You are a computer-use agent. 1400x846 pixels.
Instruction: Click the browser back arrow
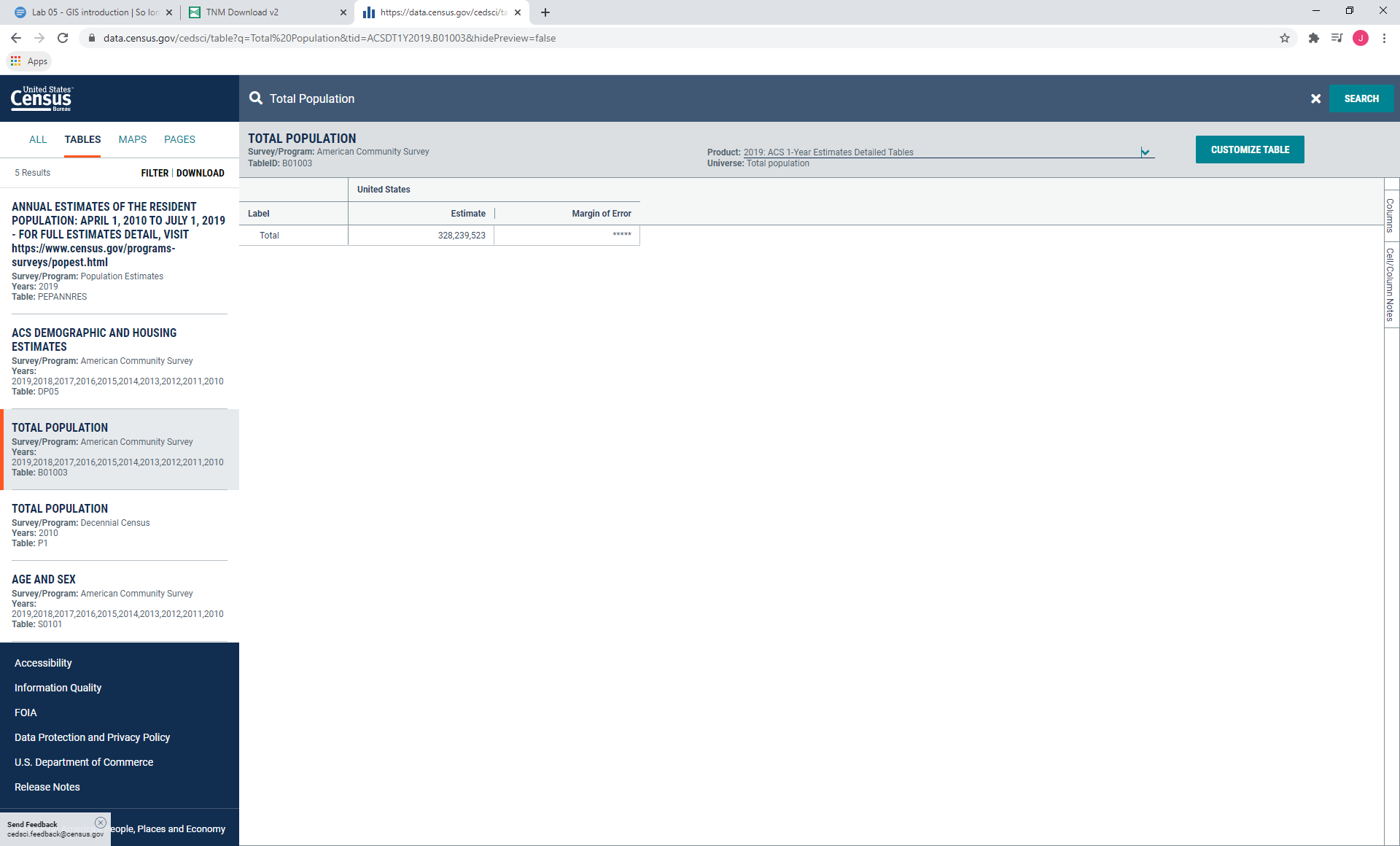(16, 38)
